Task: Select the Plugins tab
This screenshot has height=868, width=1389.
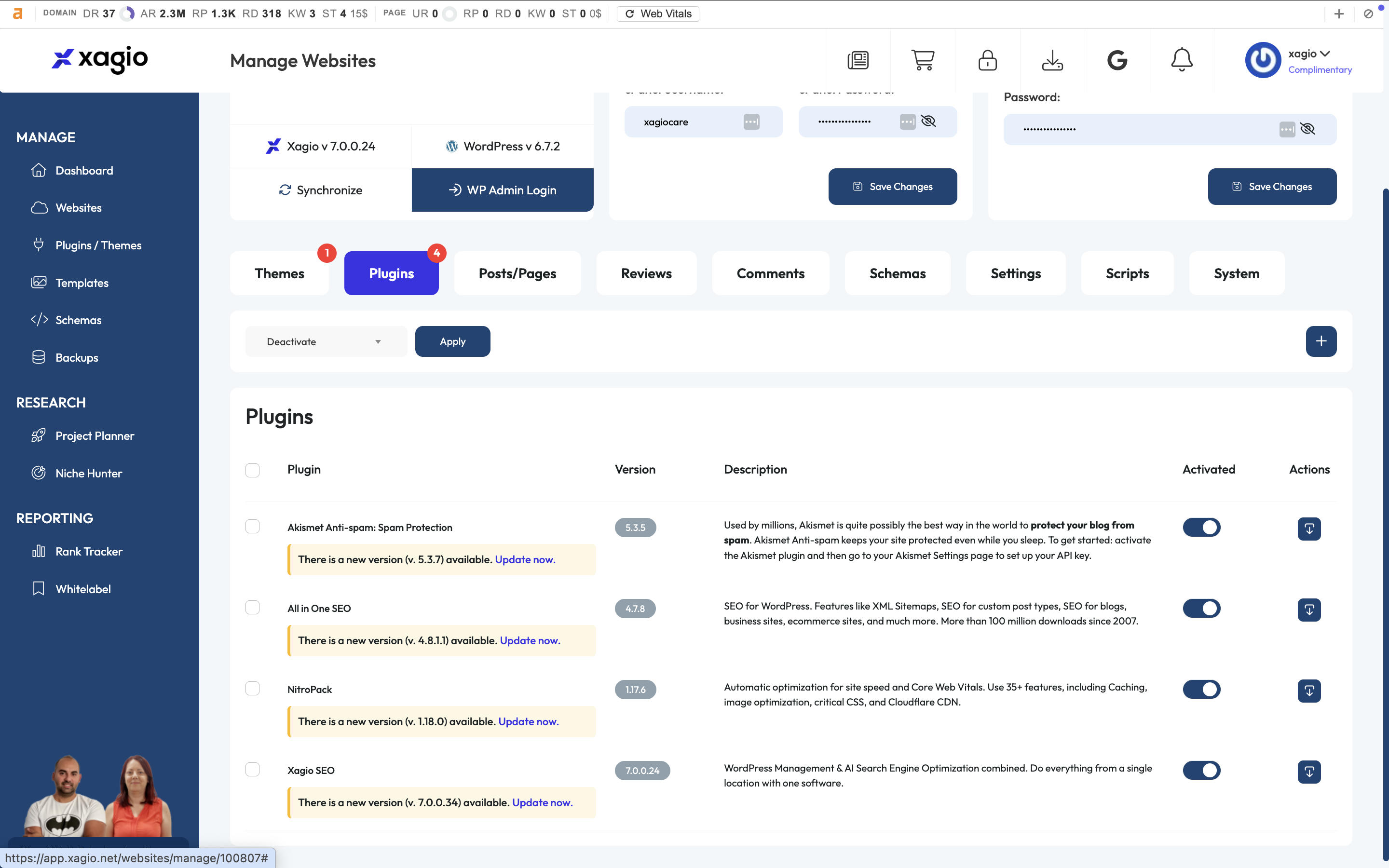Action: pyautogui.click(x=392, y=273)
